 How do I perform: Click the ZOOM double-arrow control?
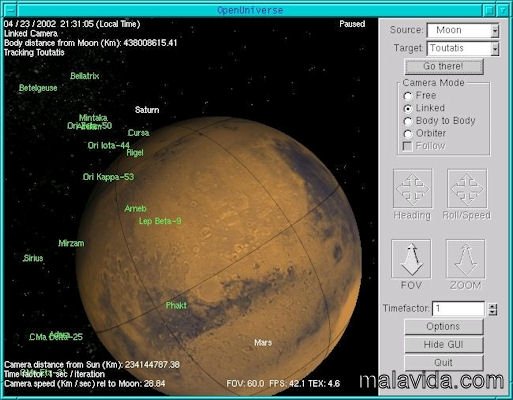[x=466, y=259]
